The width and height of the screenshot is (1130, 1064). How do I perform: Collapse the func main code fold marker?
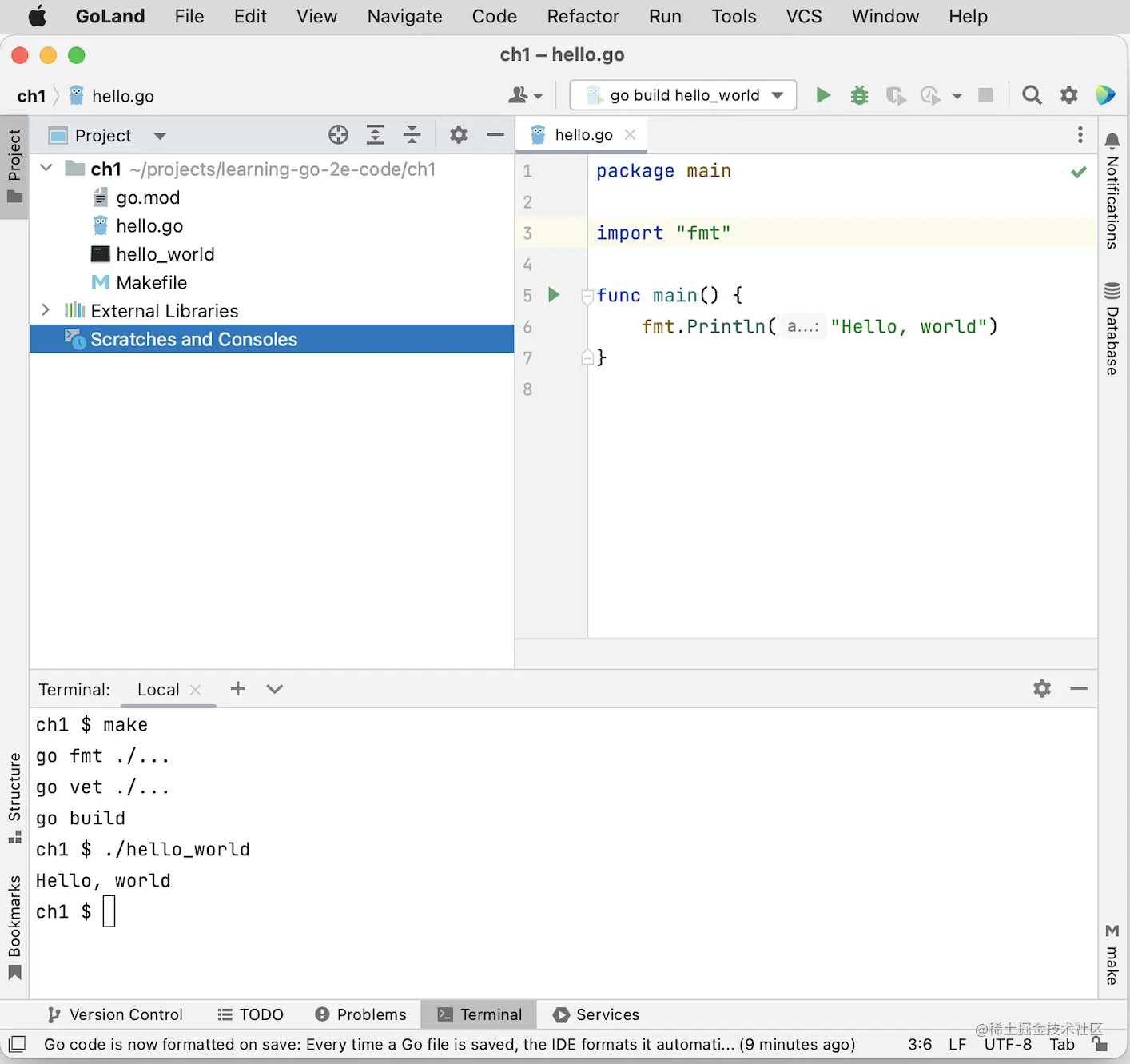pyautogui.click(x=587, y=297)
